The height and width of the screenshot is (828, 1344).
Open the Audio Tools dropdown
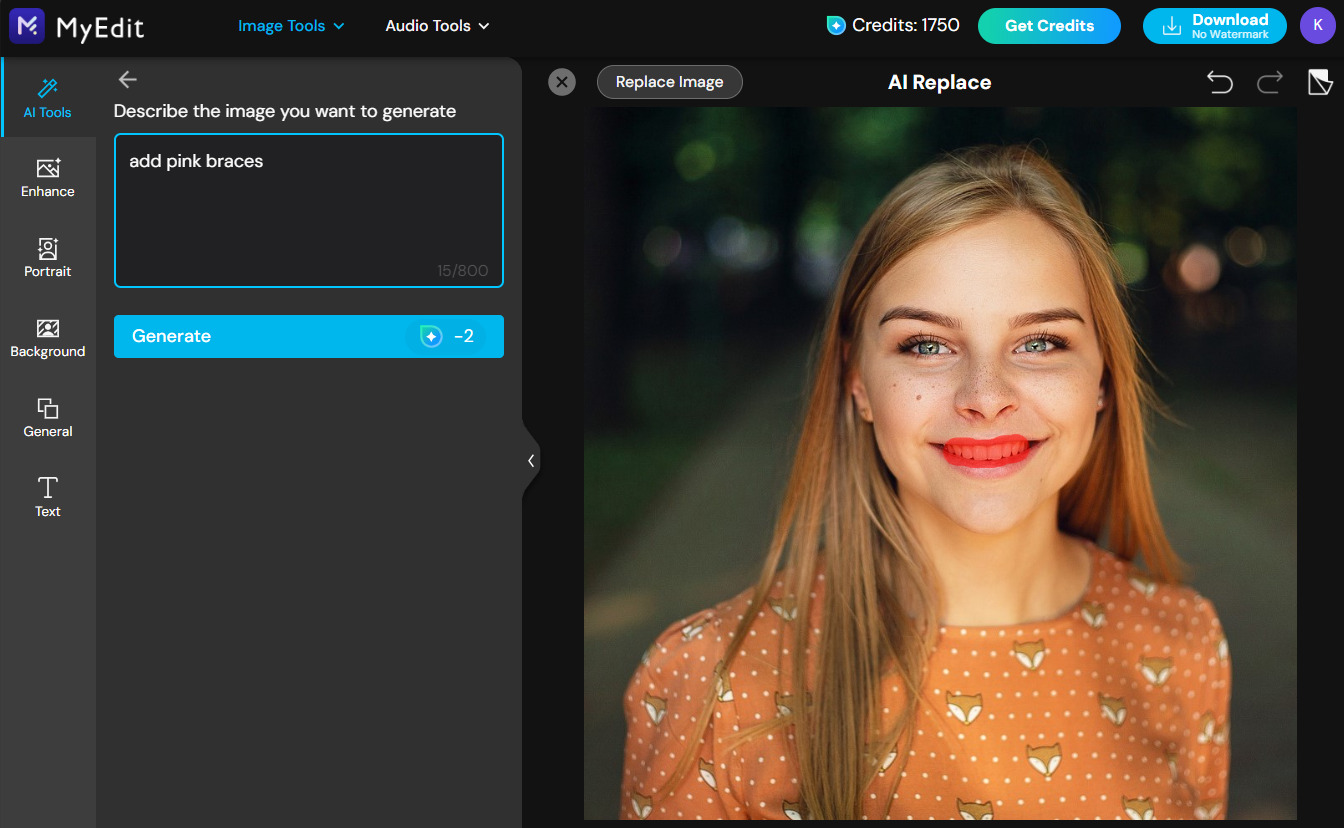[437, 25]
